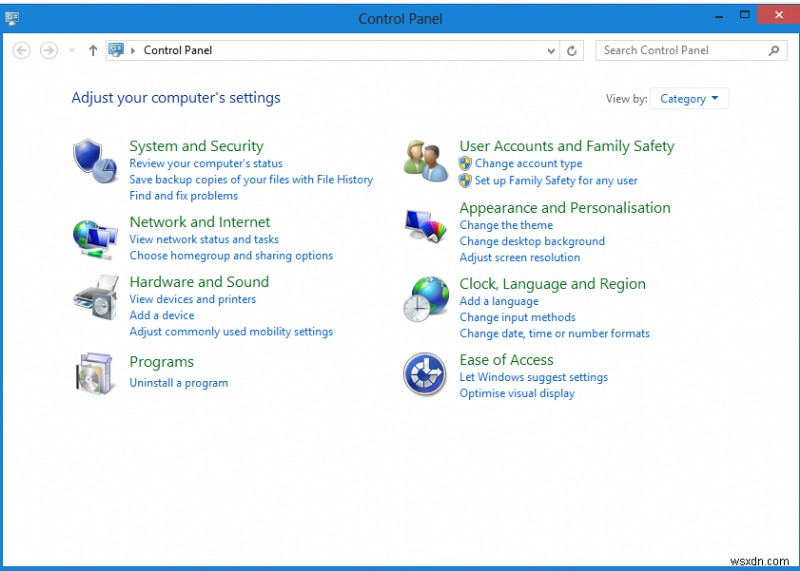Image resolution: width=800 pixels, height=571 pixels.
Task: Click the shield icon beside Change account type
Action: (x=465, y=164)
